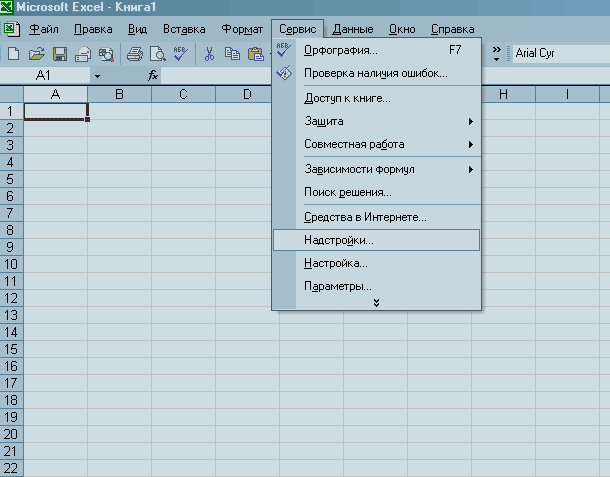The width and height of the screenshot is (610, 477).
Task: Select row 5 header
Action: point(11,179)
